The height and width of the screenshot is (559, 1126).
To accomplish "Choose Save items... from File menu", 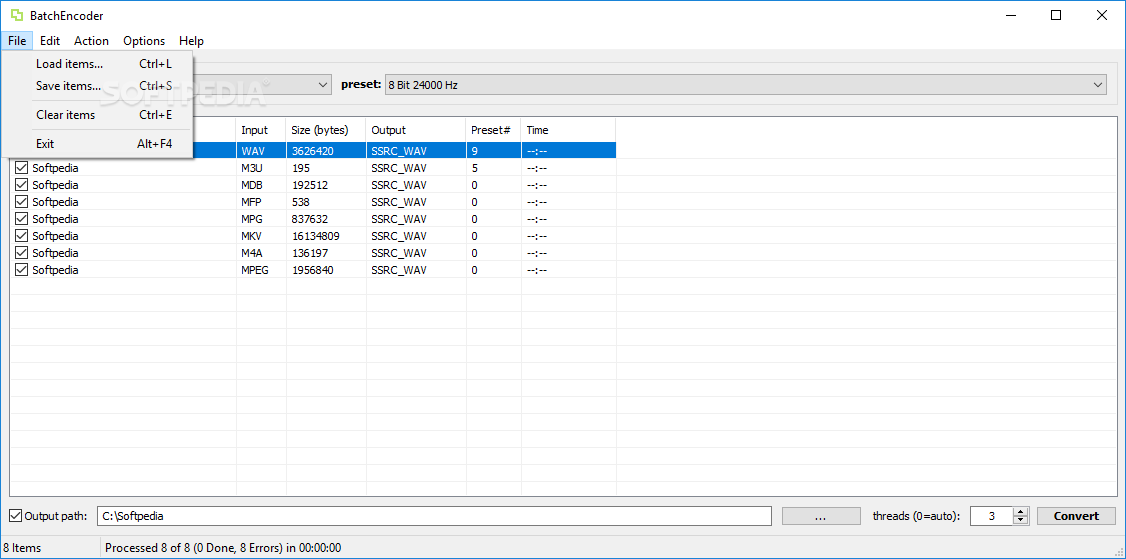I will (x=97, y=86).
